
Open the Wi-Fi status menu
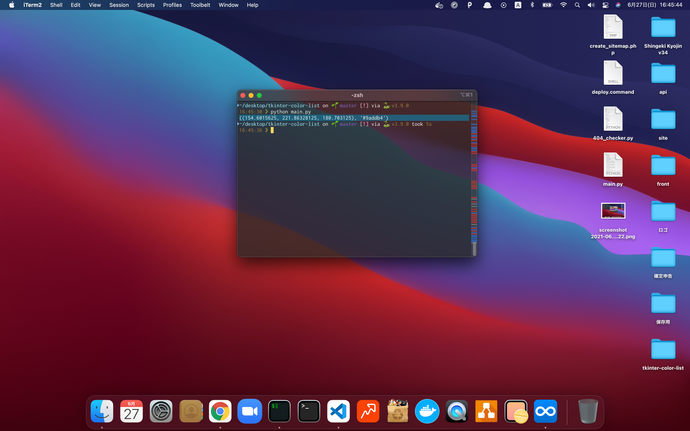[x=563, y=5]
